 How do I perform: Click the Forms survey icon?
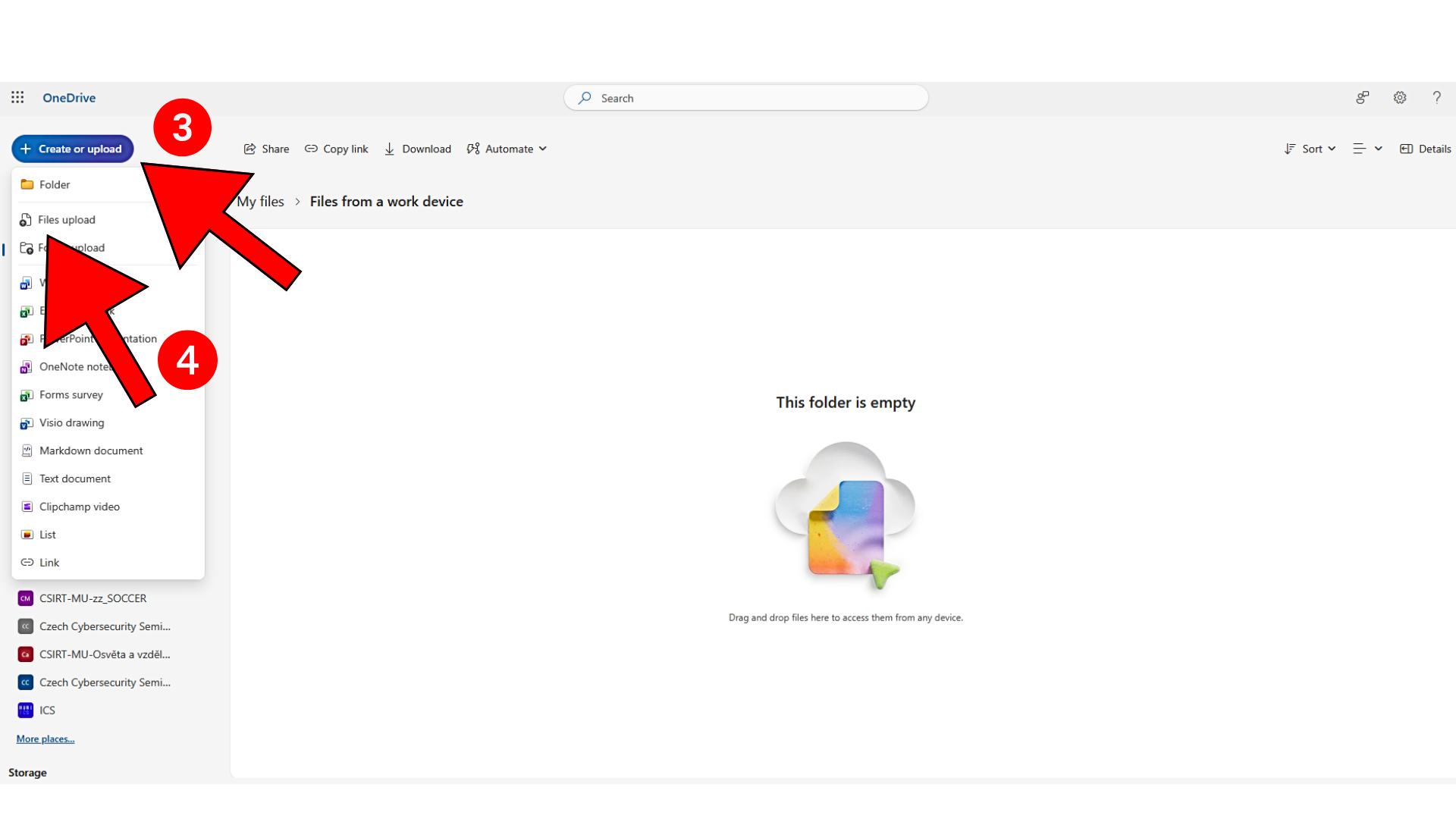(27, 395)
